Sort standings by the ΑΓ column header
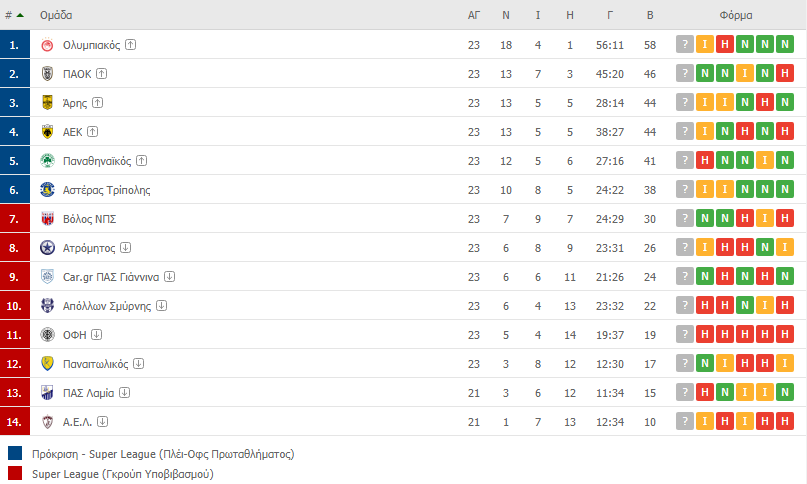Screen dimensions: 807x484 tap(473, 15)
